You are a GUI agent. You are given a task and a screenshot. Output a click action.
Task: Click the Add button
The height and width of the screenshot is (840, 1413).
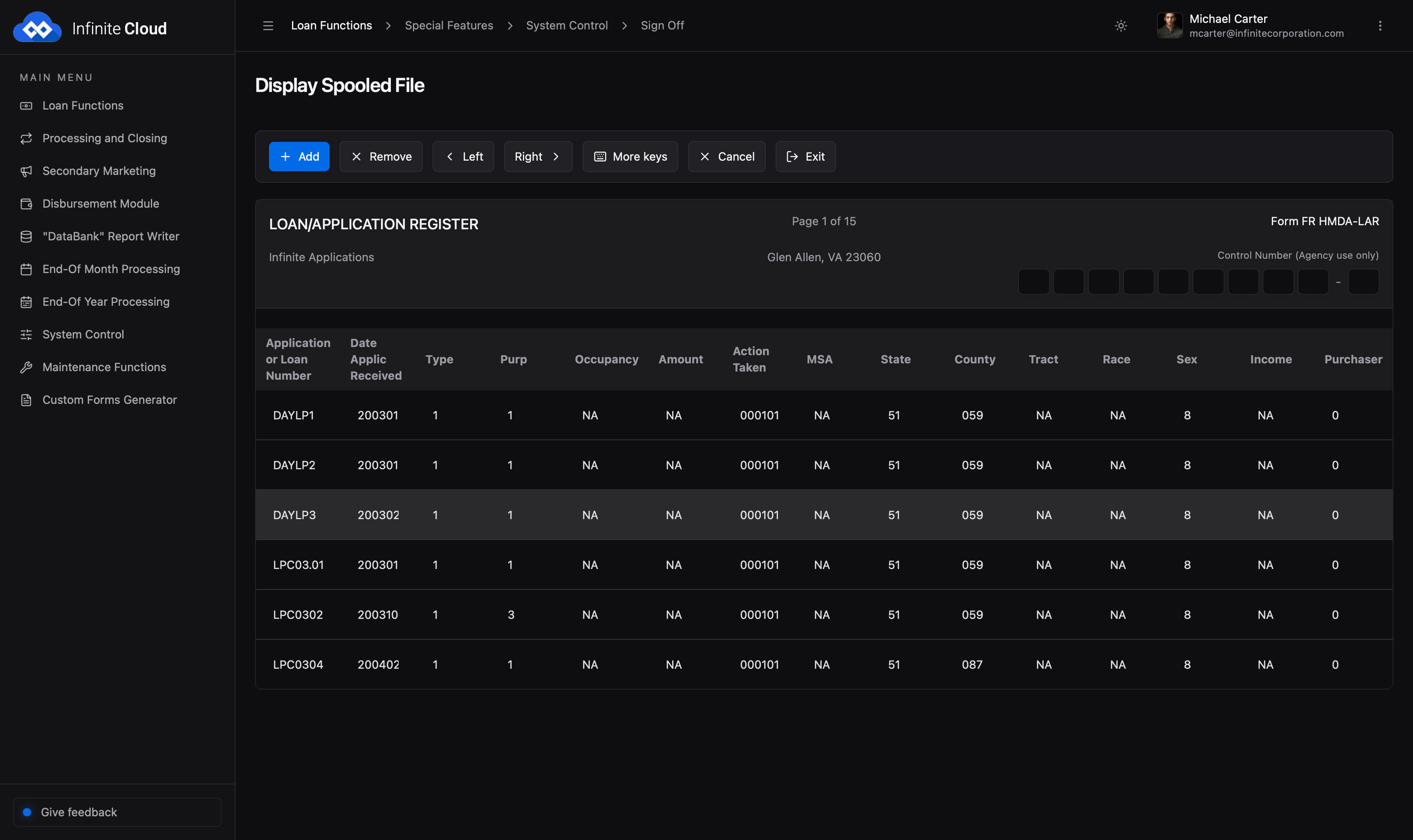(x=299, y=156)
